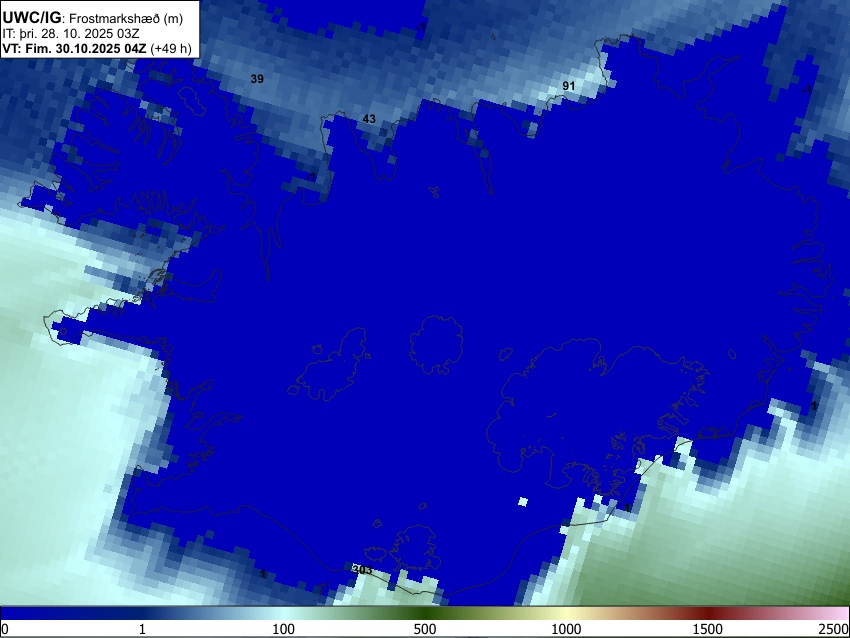The image size is (850, 638).
Task: Click the map value label 203
Action: click(x=362, y=570)
